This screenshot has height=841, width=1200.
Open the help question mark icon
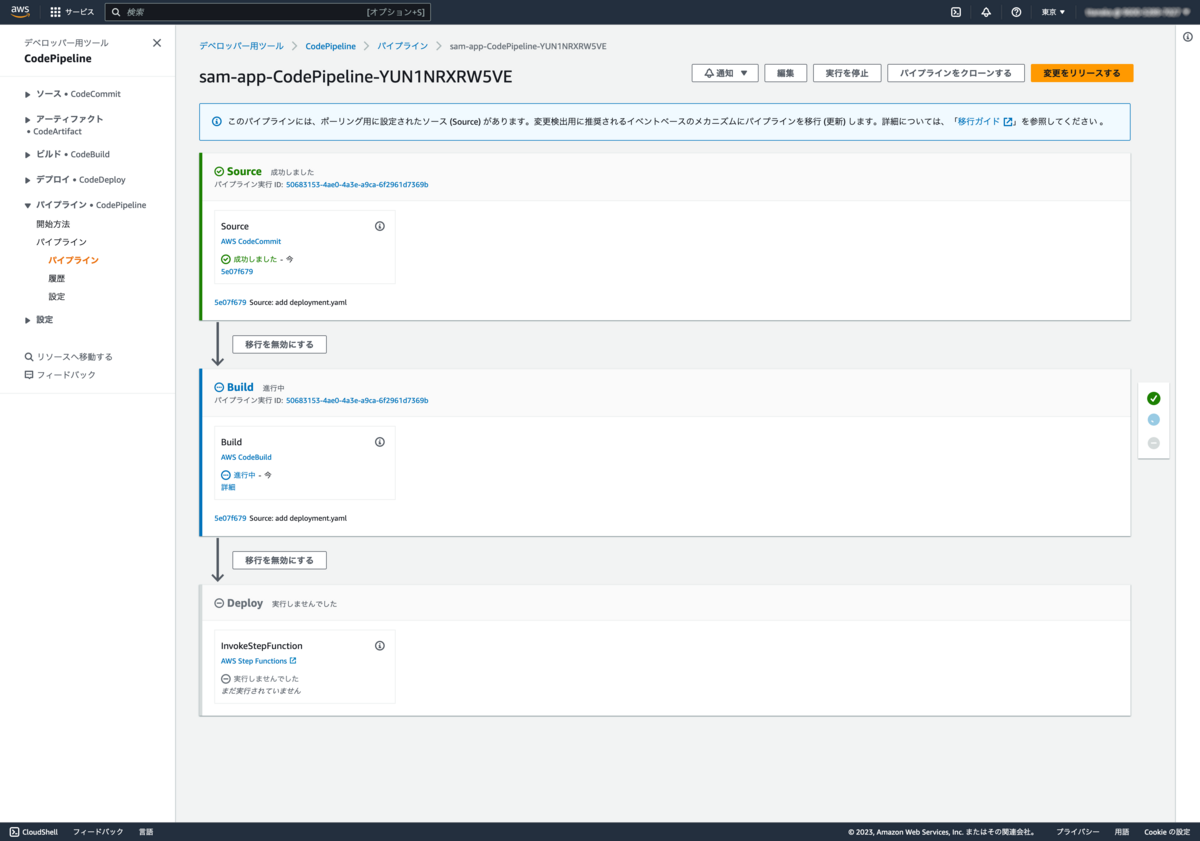pyautogui.click(x=1016, y=12)
